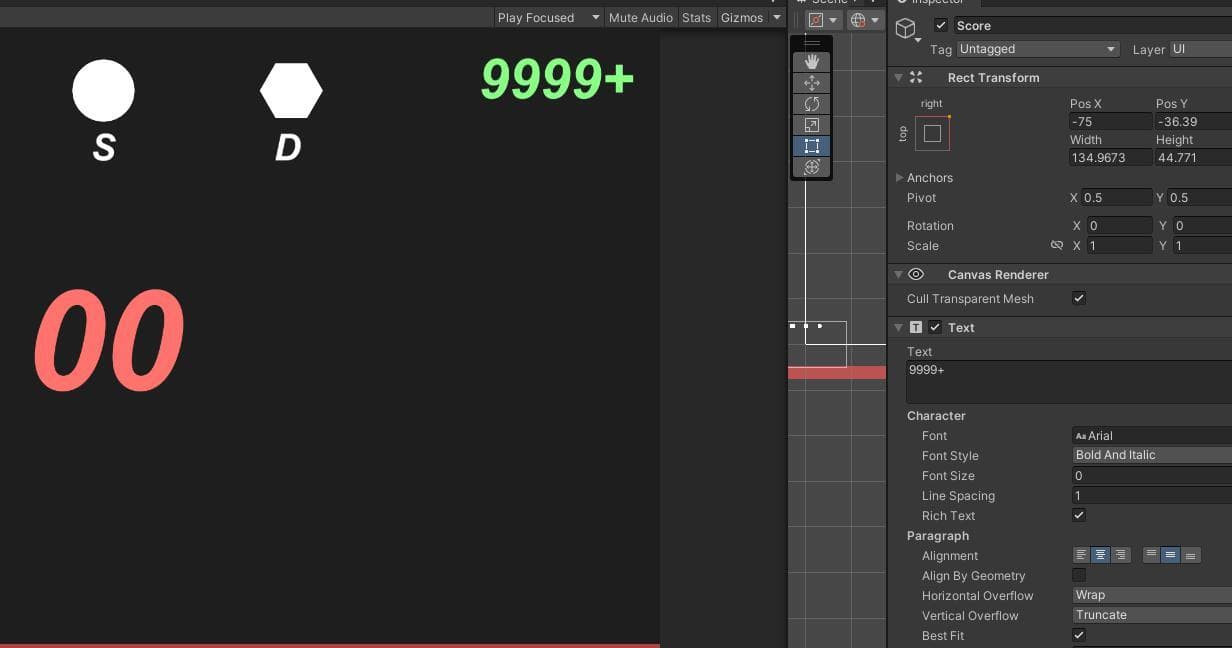Toggle the Rich Text checkbox
This screenshot has width=1232, height=648.
coord(1079,515)
